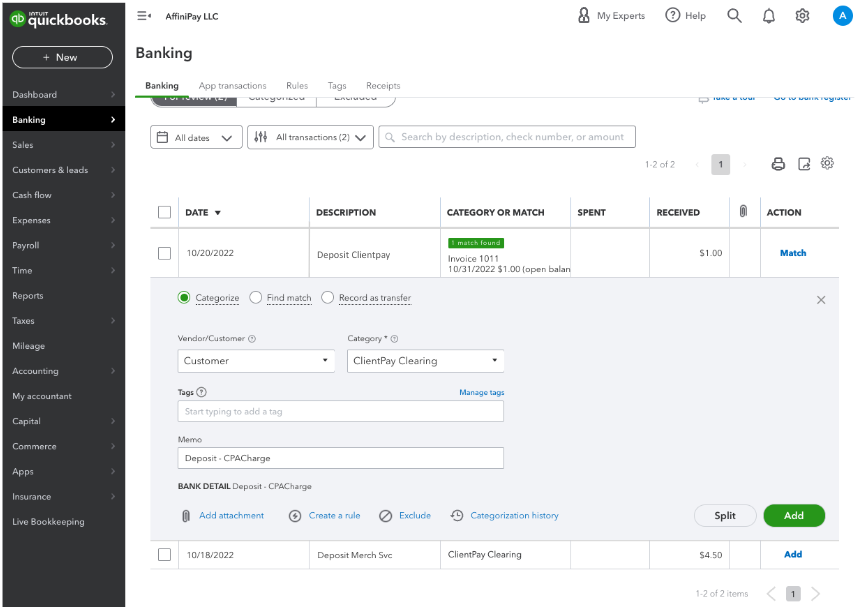This screenshot has height=610, width=862.
Task: Open settings gear in top bar
Action: (x=802, y=16)
